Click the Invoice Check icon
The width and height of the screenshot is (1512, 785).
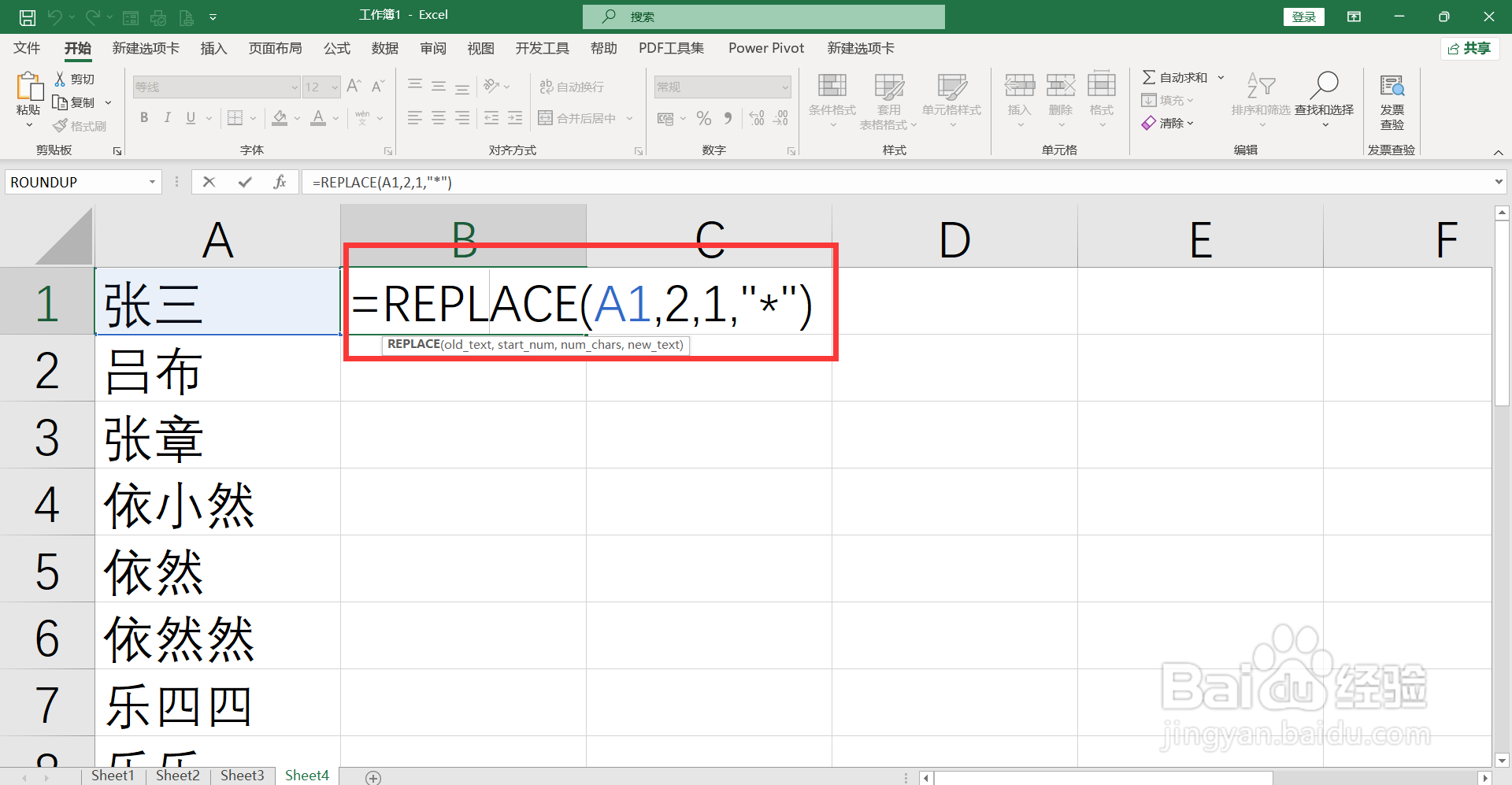click(x=1392, y=86)
